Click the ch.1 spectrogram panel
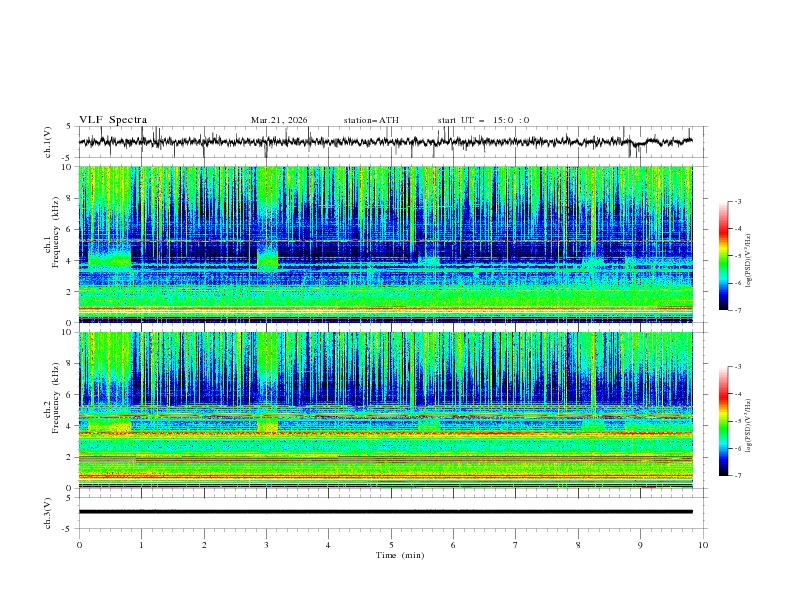 click(385, 244)
